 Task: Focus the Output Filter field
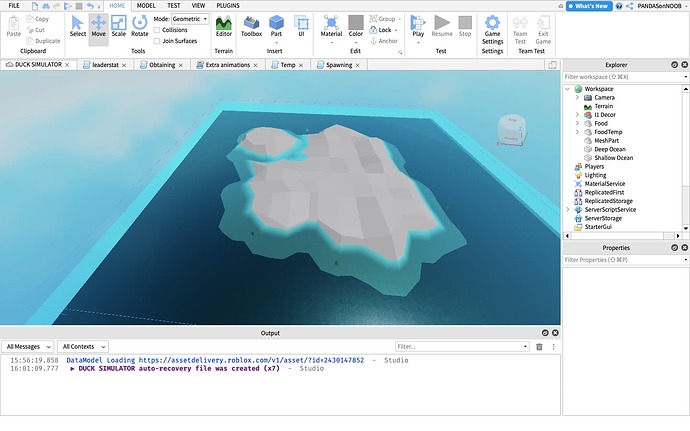pyautogui.click(x=461, y=346)
